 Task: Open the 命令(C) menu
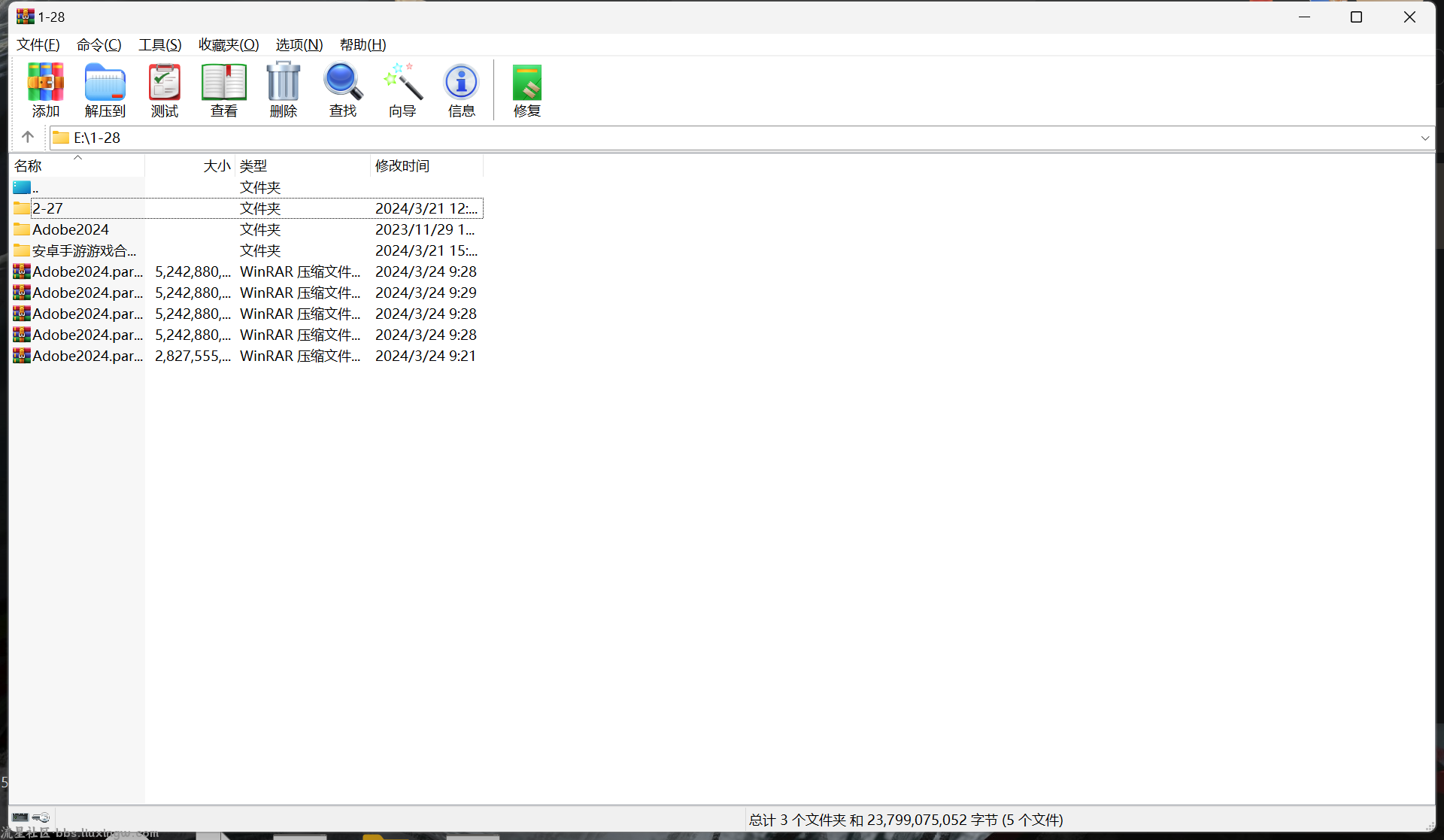[99, 44]
